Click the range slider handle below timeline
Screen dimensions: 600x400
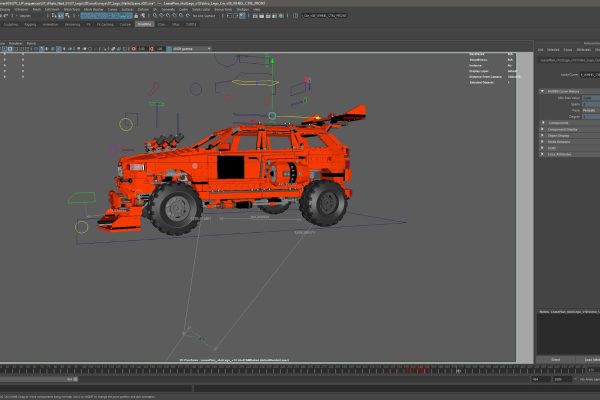click(75, 379)
